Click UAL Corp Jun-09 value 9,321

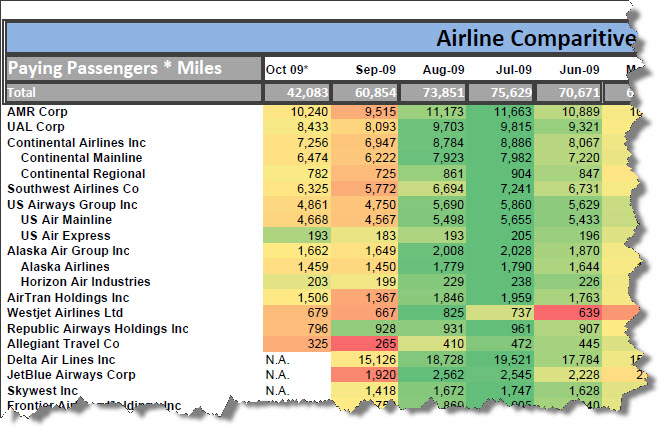(x=568, y=127)
